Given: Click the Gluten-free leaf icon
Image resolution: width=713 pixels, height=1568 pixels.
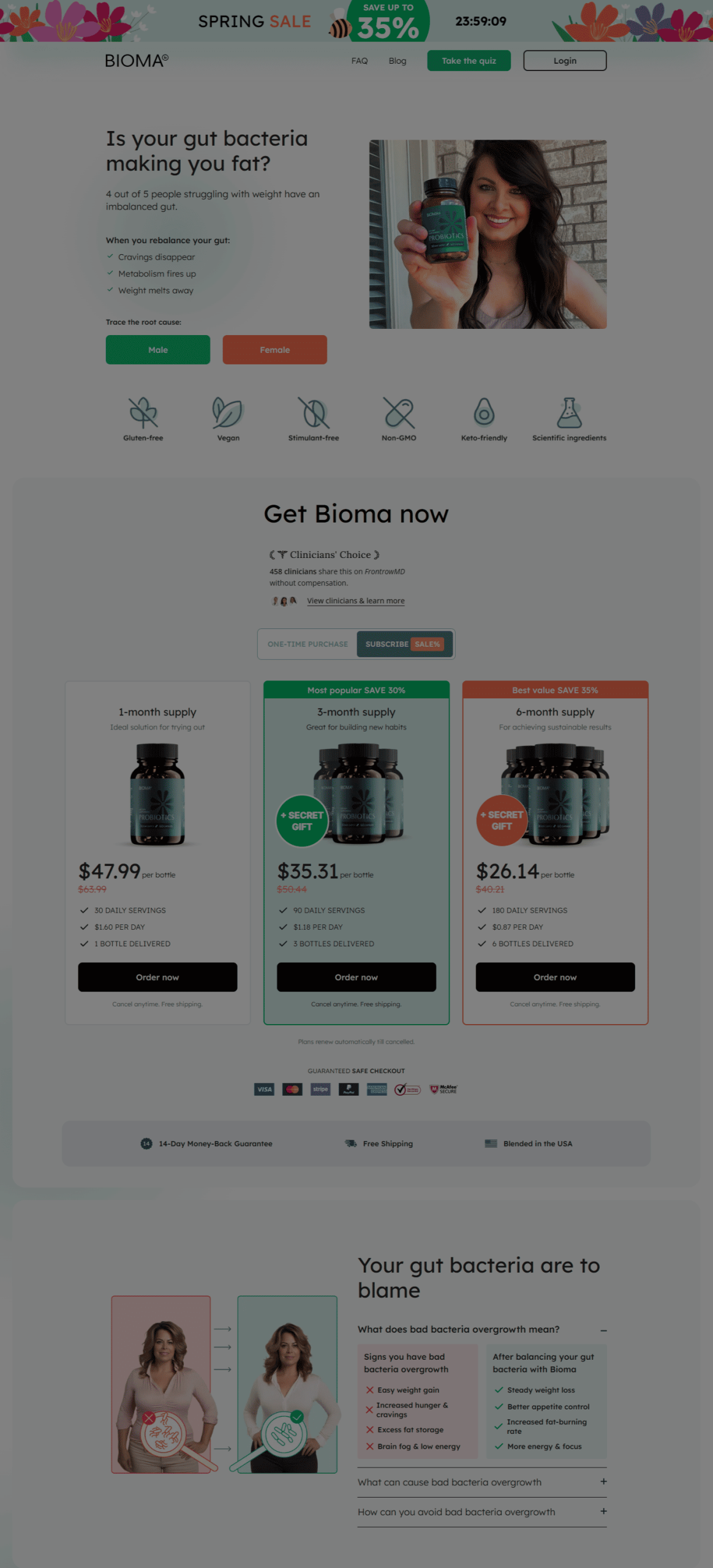Looking at the screenshot, I should pos(143,412).
